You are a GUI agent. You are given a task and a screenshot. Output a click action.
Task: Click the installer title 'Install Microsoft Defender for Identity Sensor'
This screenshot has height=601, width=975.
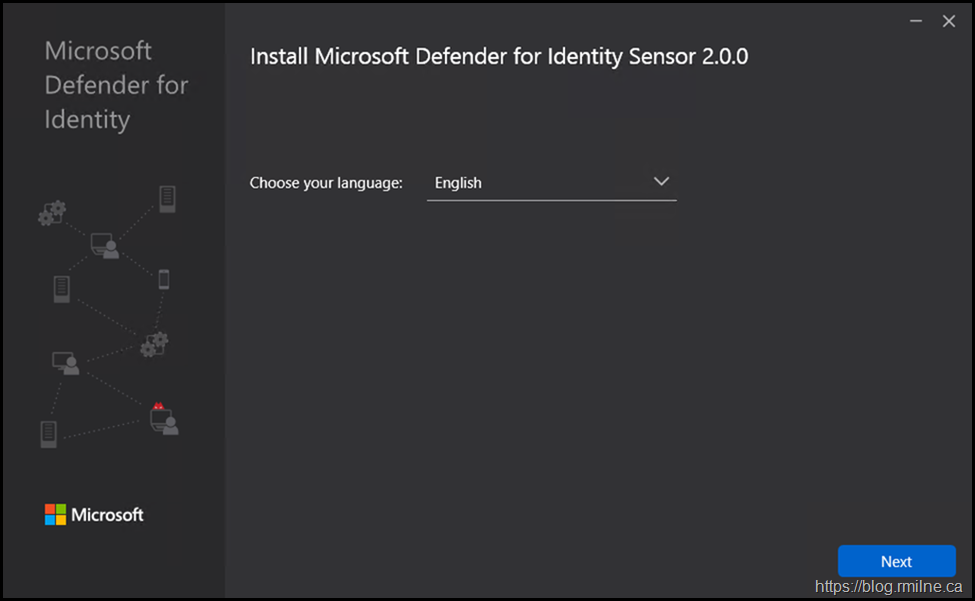click(498, 56)
